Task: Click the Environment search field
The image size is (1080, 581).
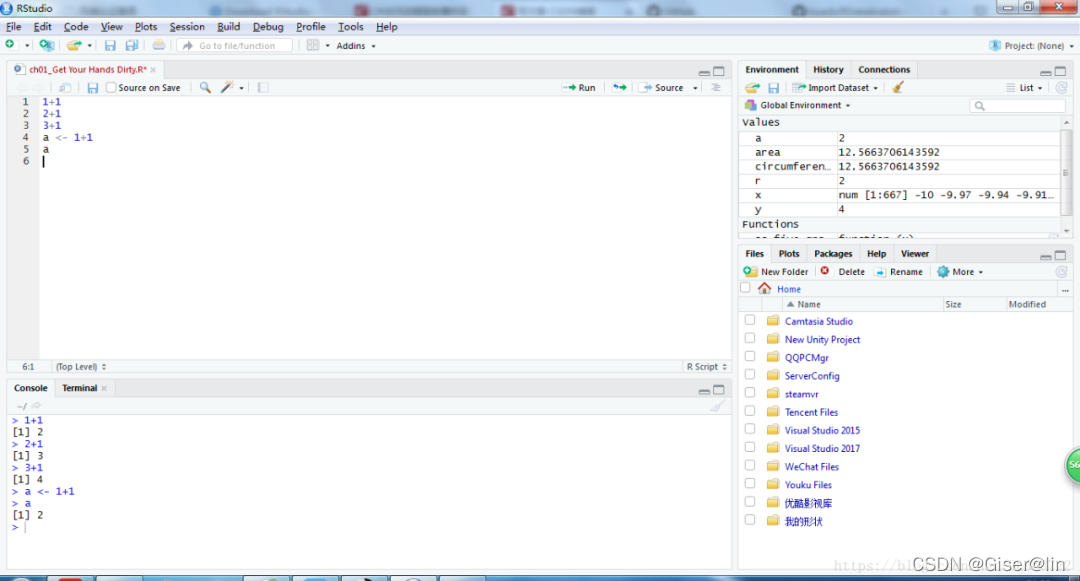Action: coord(1017,105)
